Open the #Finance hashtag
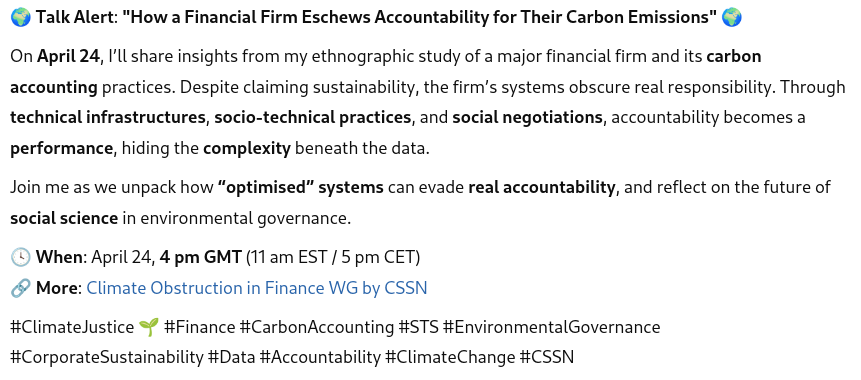861x380 pixels. click(199, 327)
